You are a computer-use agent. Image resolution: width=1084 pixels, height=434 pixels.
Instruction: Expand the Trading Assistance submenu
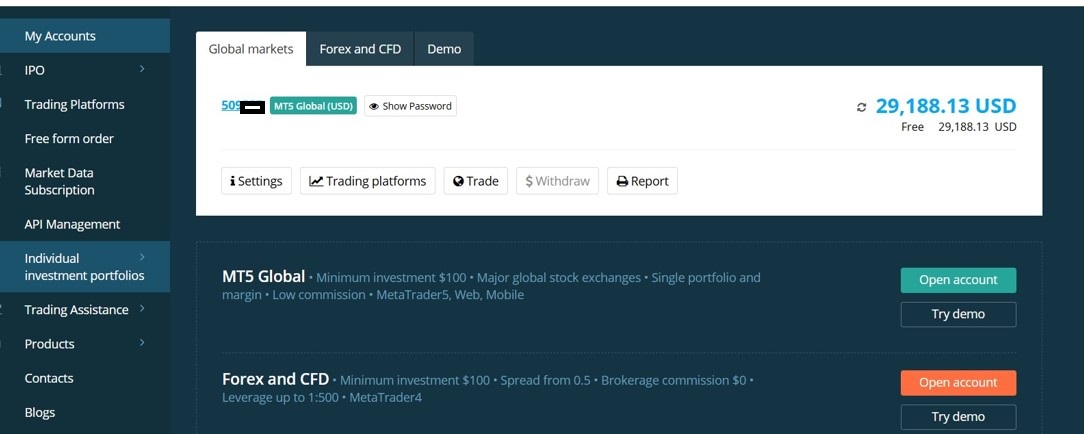pyautogui.click(x=142, y=309)
